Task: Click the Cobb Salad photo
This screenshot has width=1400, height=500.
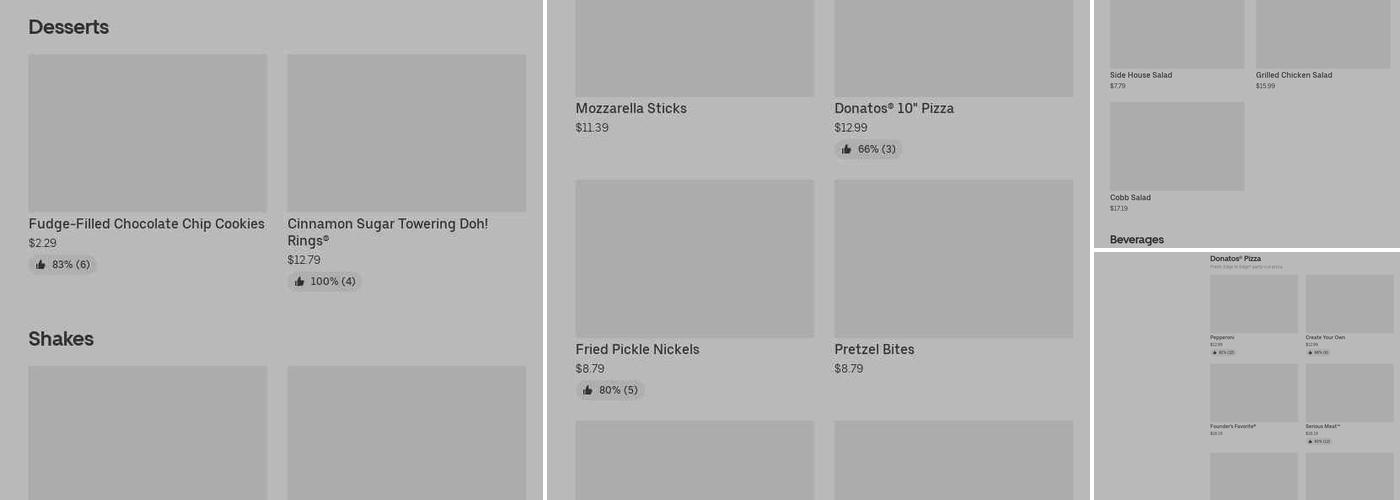Action: click(x=1177, y=146)
